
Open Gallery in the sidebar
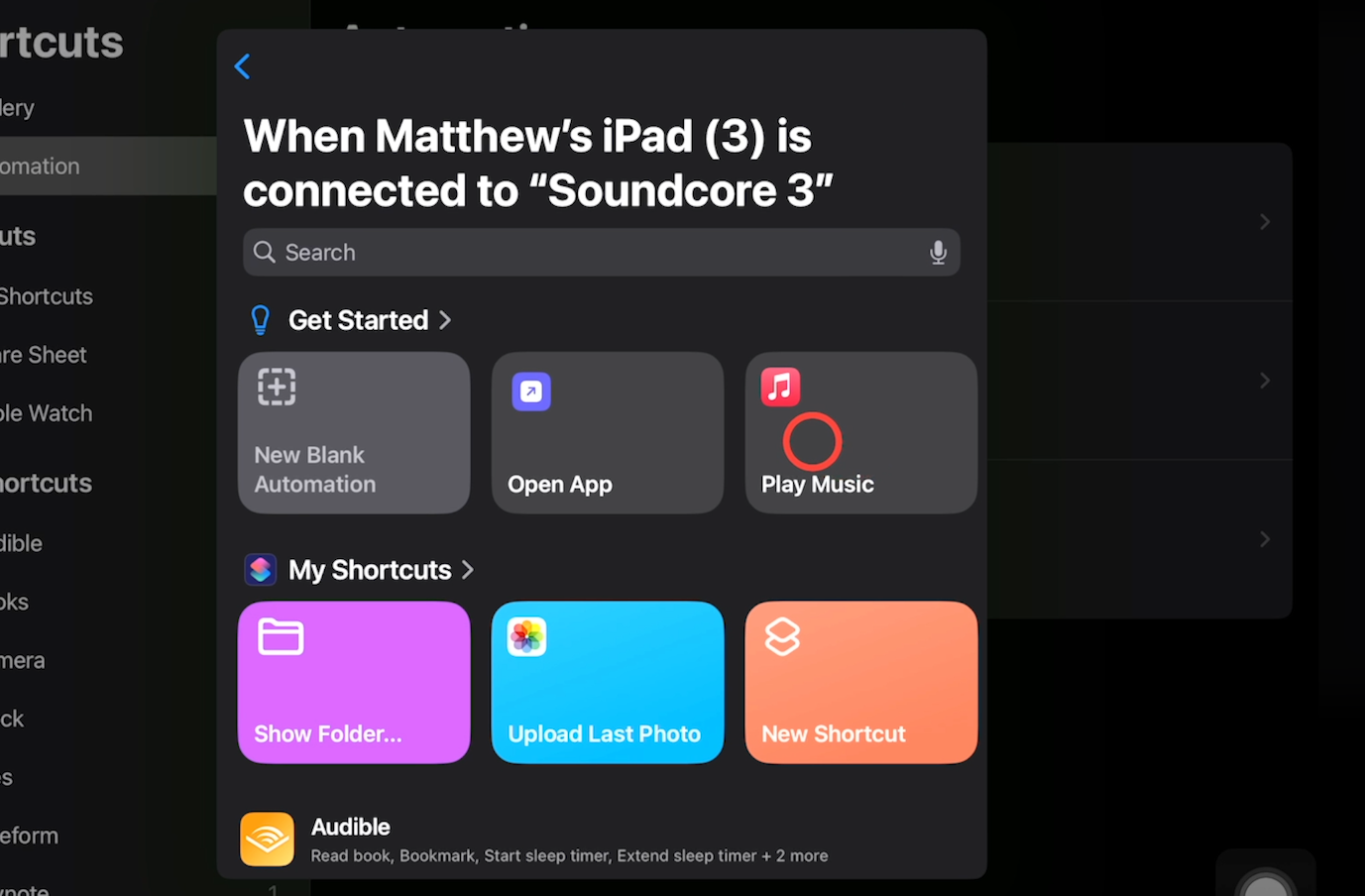pyautogui.click(x=18, y=108)
